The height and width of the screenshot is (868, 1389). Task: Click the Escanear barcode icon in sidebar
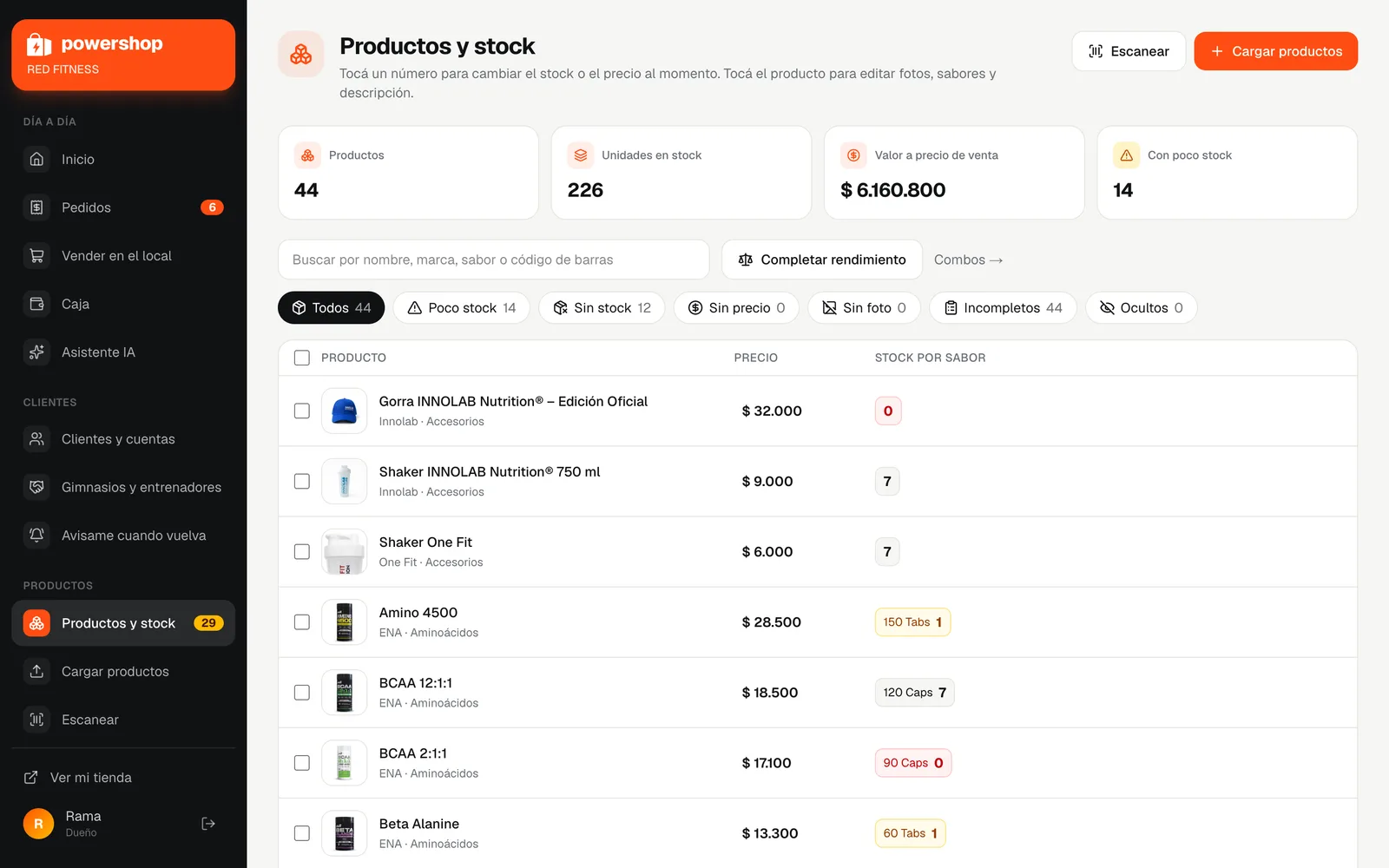[36, 720]
